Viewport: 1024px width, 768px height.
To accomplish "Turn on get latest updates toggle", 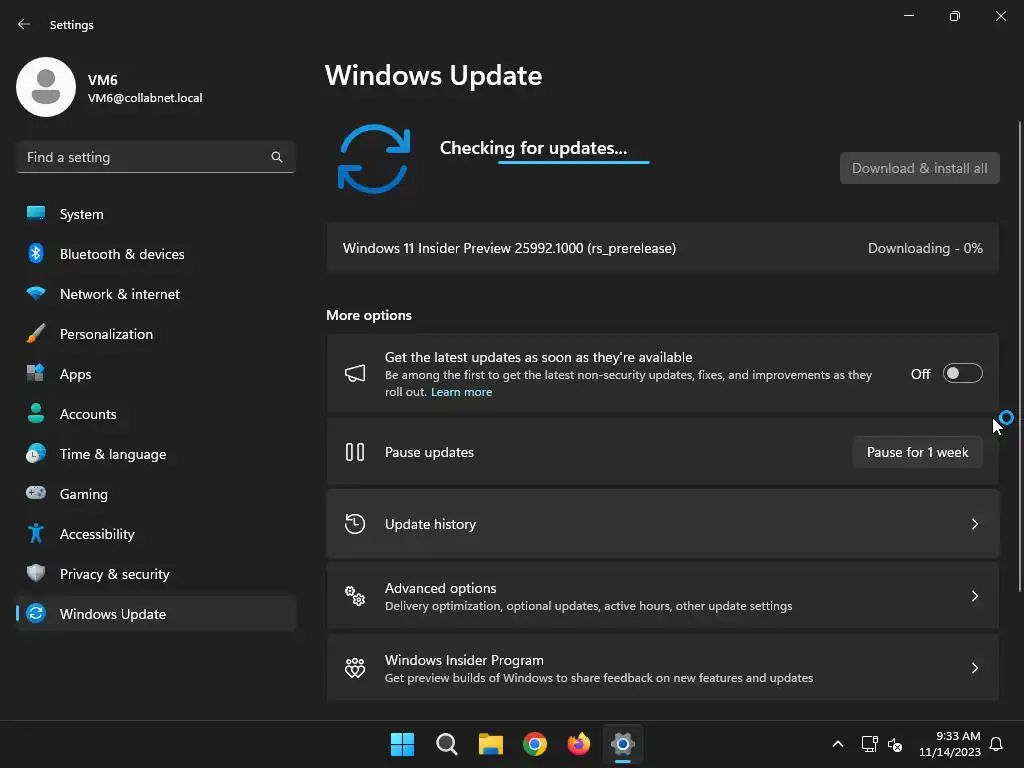I will [963, 374].
